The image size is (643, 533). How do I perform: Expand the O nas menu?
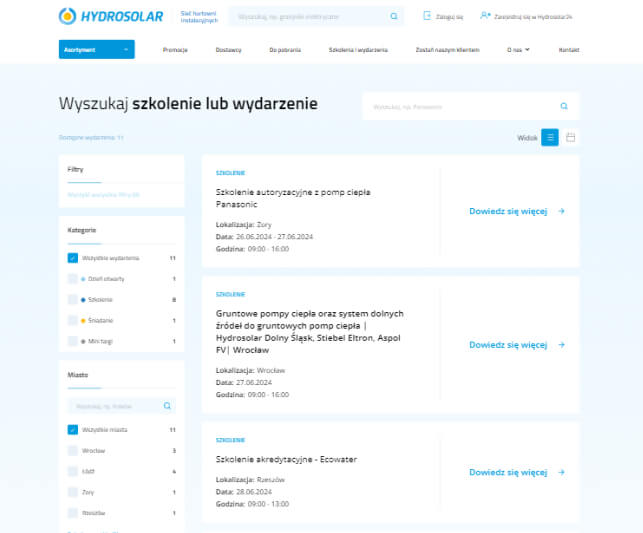[518, 50]
